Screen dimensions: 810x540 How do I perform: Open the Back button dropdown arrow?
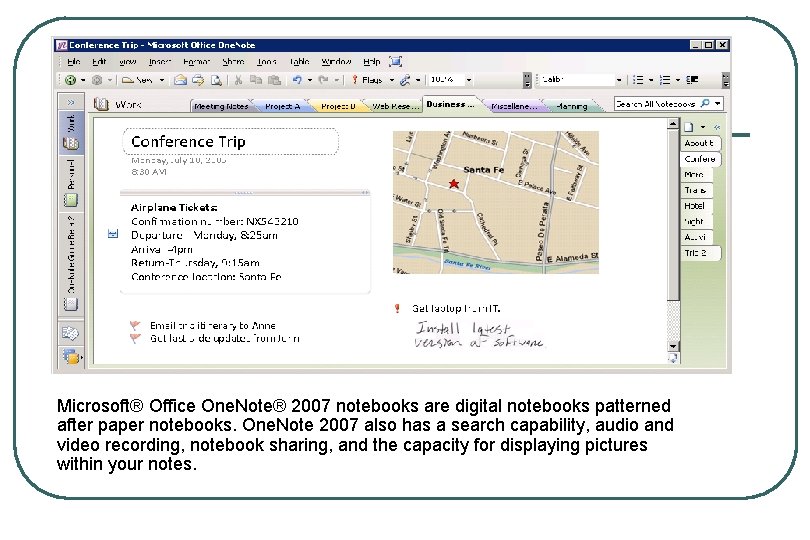coord(83,80)
